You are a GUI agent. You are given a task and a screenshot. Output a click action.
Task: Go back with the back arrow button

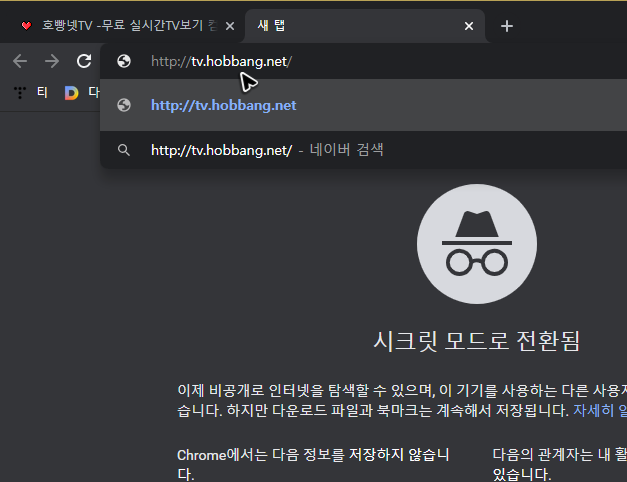20,61
